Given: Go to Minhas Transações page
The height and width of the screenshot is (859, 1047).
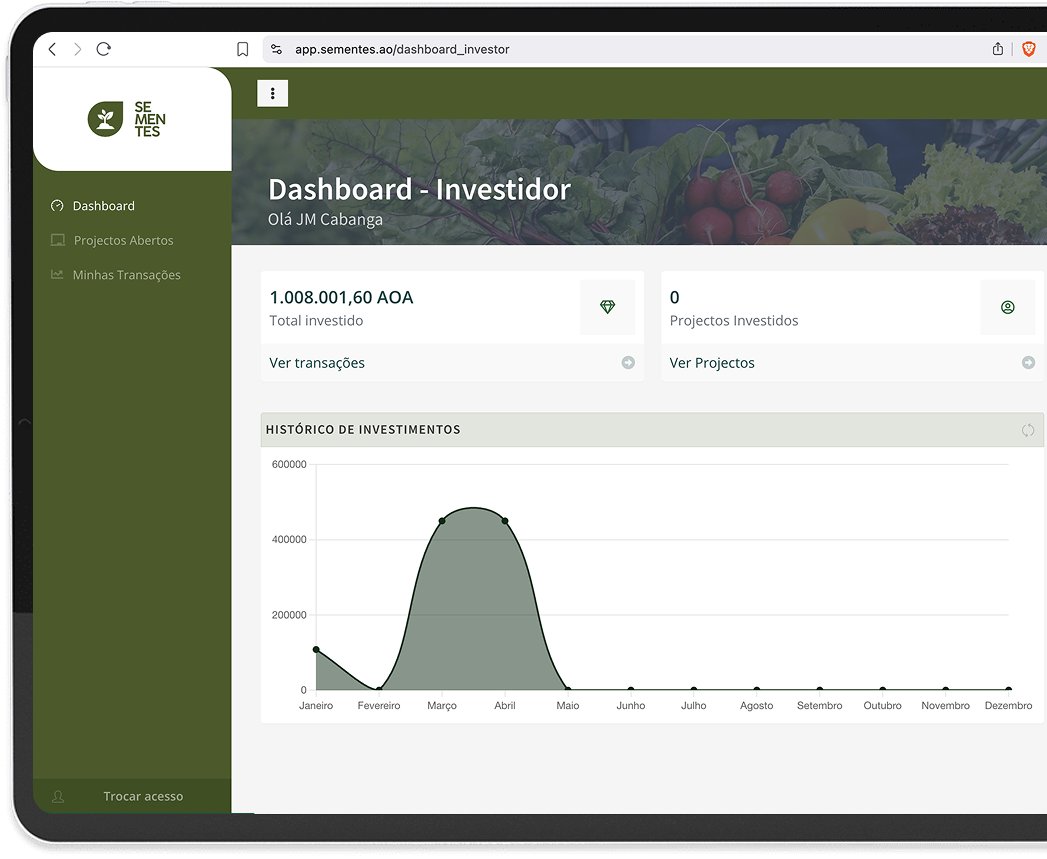Looking at the screenshot, I should [126, 275].
